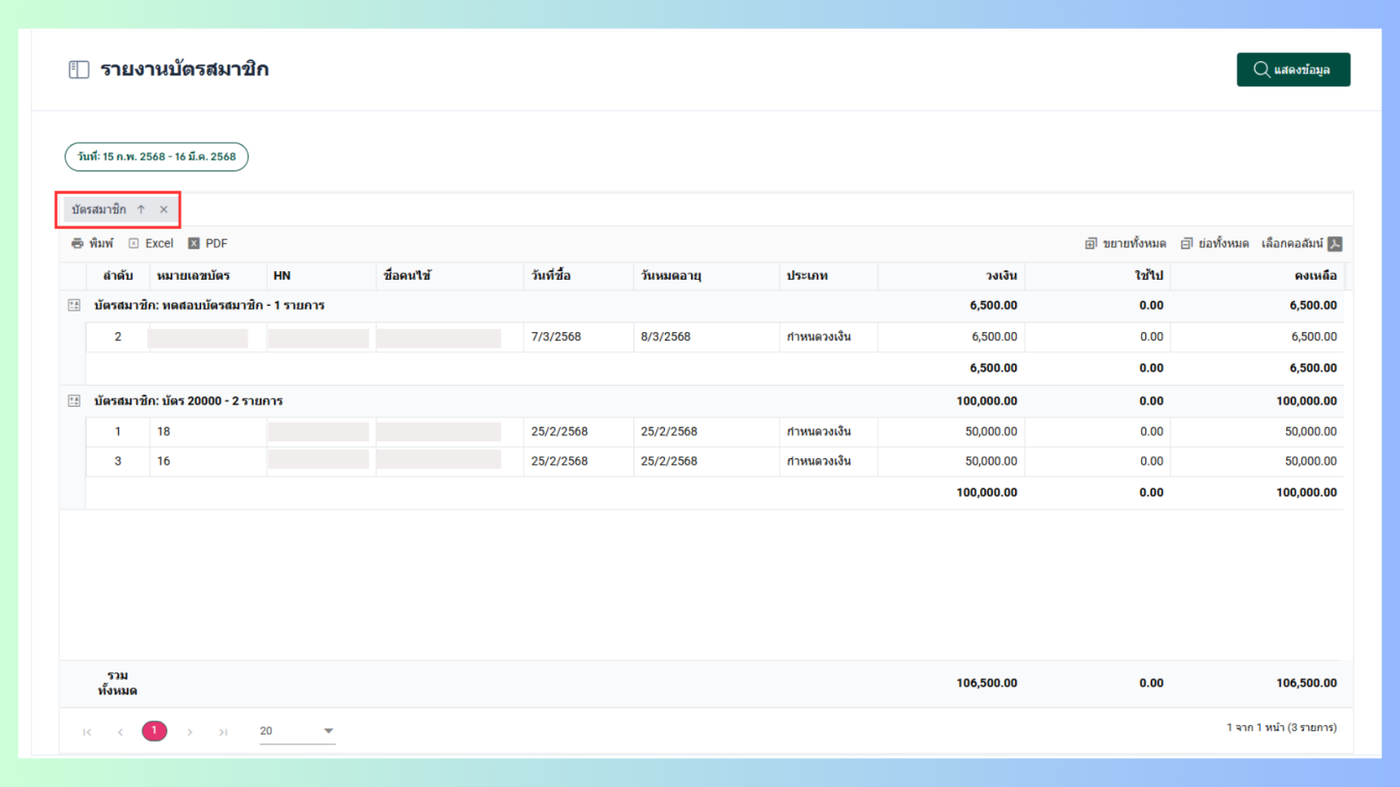The image size is (1400, 787).
Task: Toggle sort arrow on บัตรสมาชิก group chip
Action: 141,210
